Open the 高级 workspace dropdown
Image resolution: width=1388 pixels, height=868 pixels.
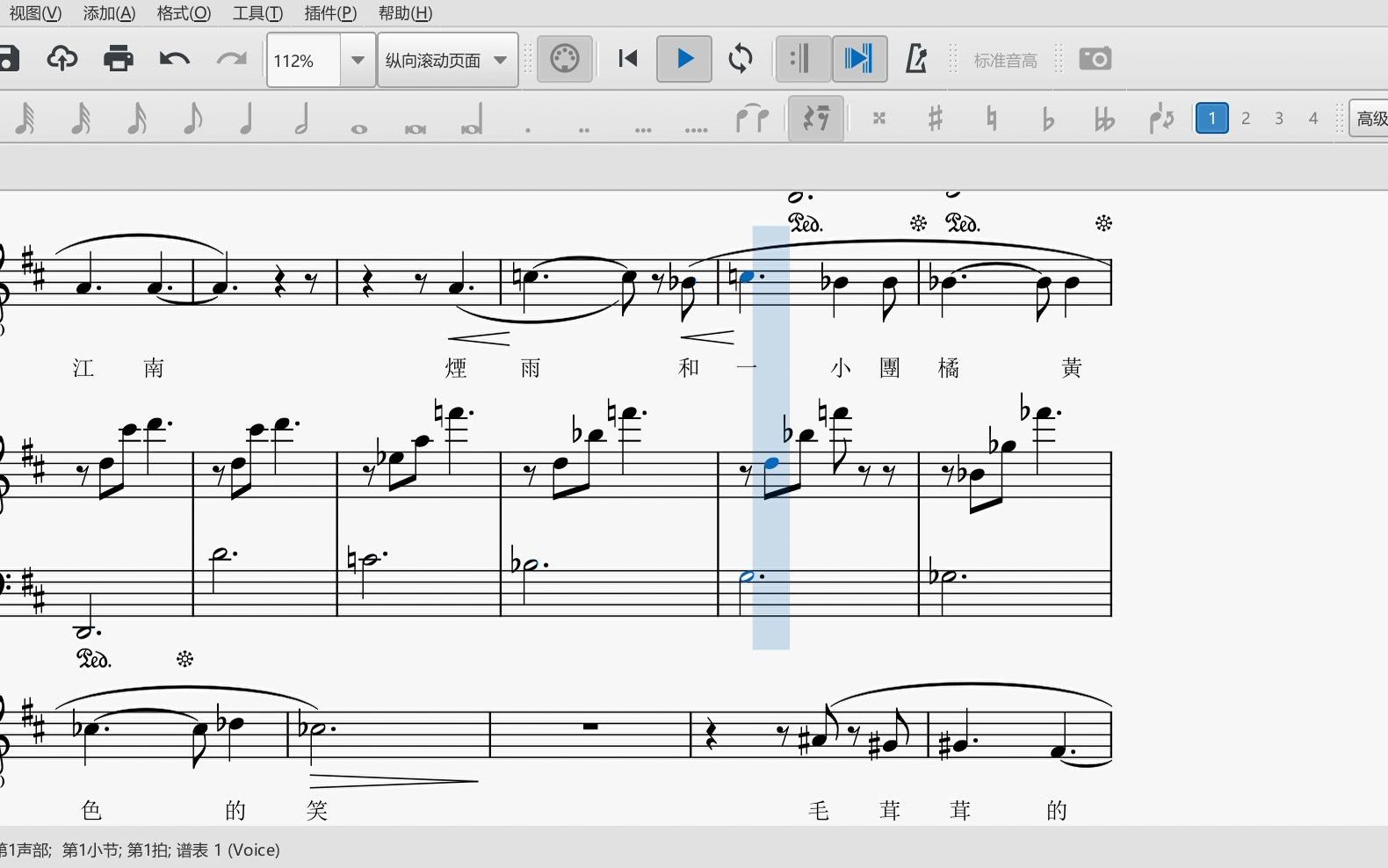[x=1370, y=118]
